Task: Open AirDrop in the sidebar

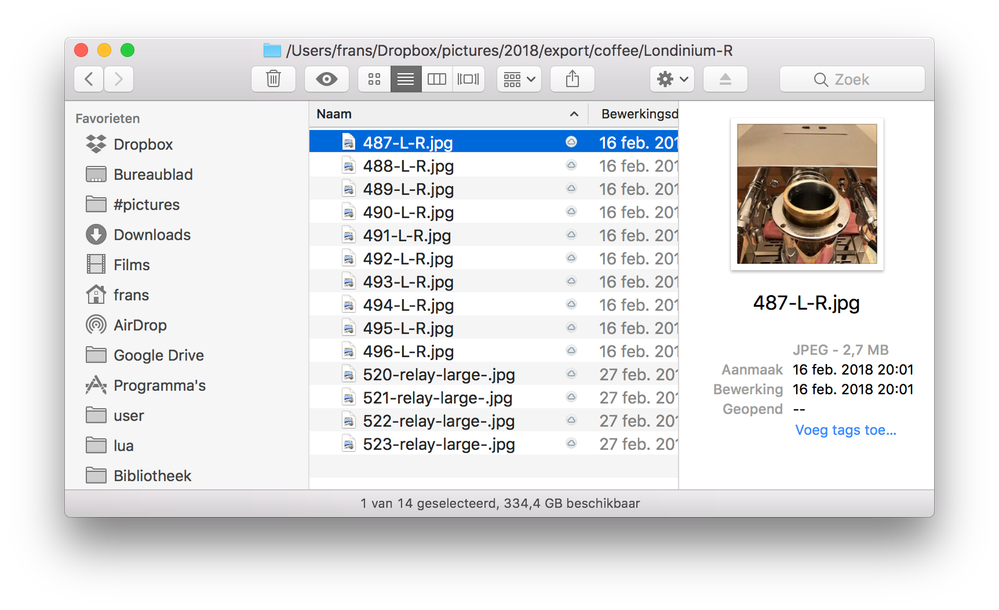Action: pyautogui.click(x=139, y=325)
